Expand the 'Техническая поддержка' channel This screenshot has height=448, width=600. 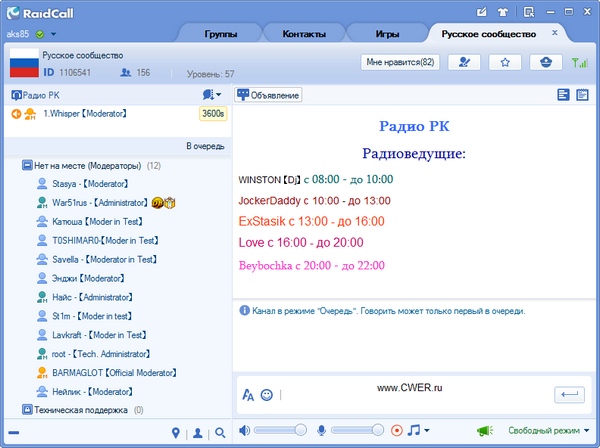pos(27,409)
